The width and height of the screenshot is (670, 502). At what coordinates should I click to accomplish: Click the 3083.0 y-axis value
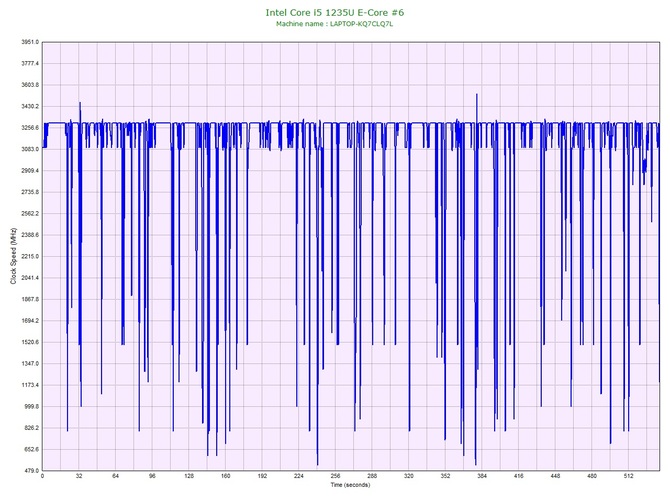point(30,150)
